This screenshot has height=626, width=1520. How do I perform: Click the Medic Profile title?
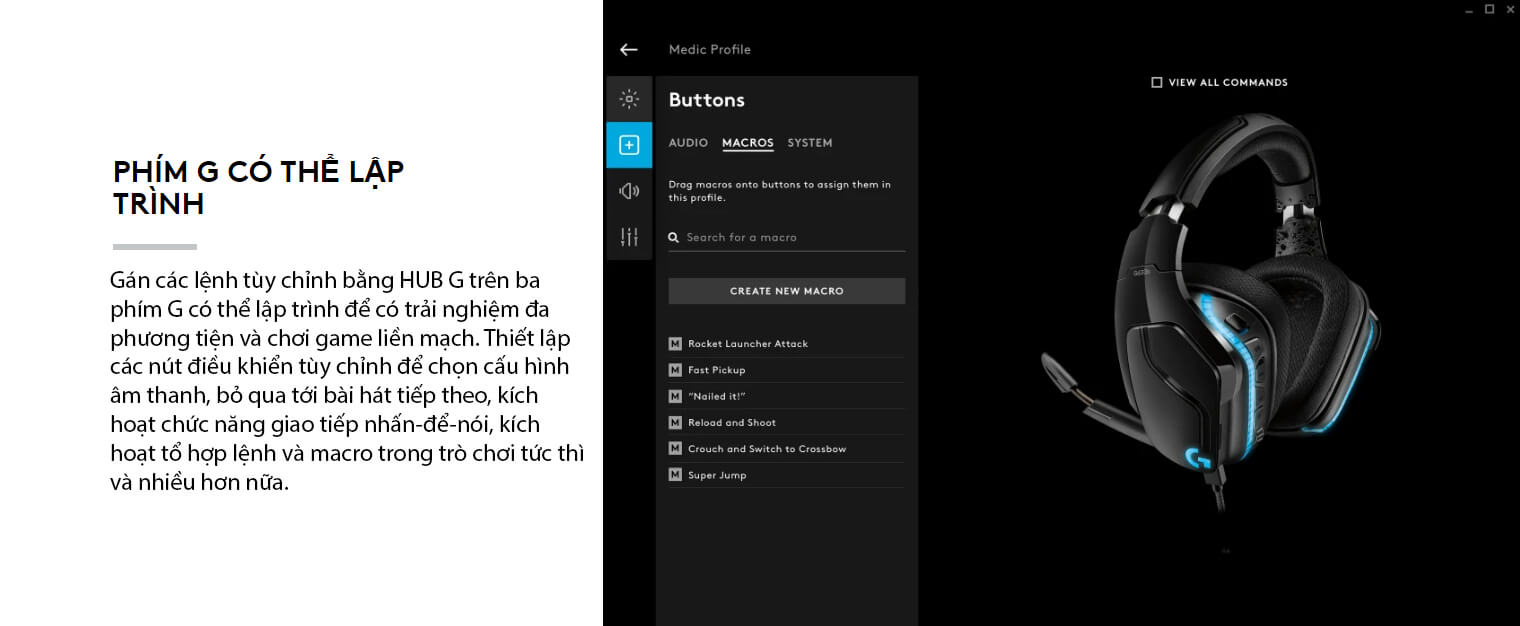[710, 50]
